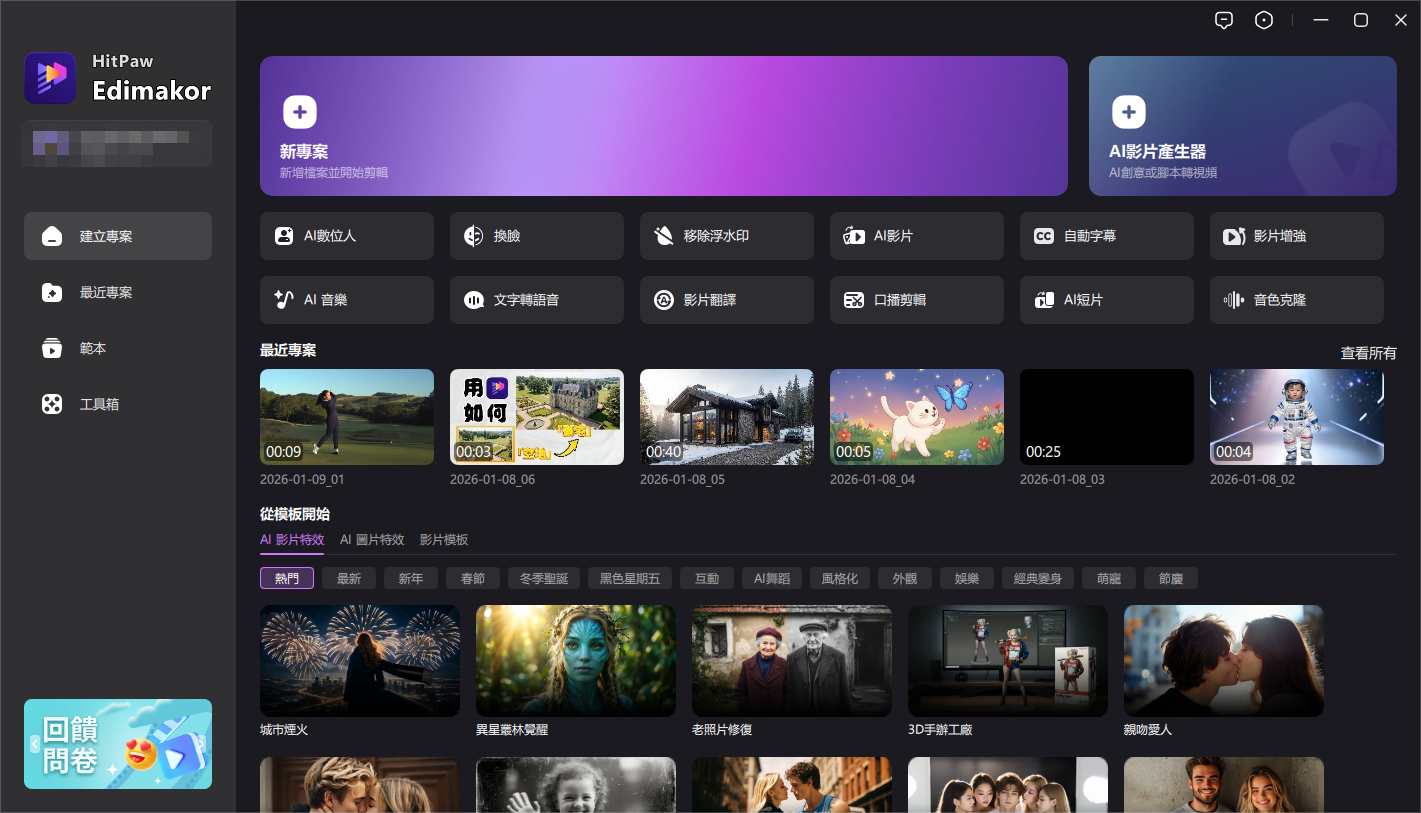Open the 音色克隆 voice clone tool

[x=1296, y=300]
